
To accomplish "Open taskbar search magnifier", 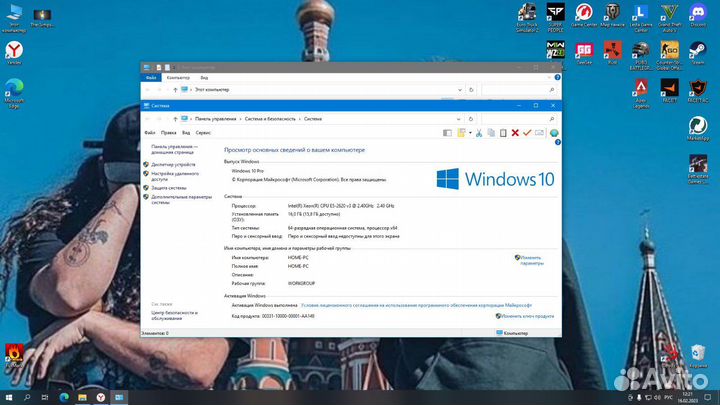I will tap(27, 397).
